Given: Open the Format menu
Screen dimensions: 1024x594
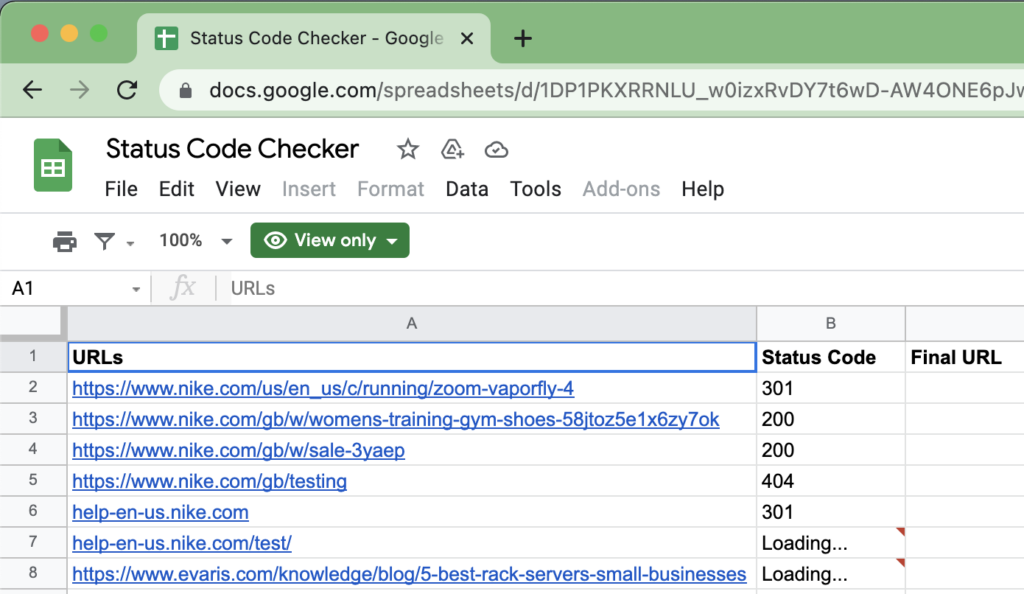Looking at the screenshot, I should pyautogui.click(x=390, y=189).
